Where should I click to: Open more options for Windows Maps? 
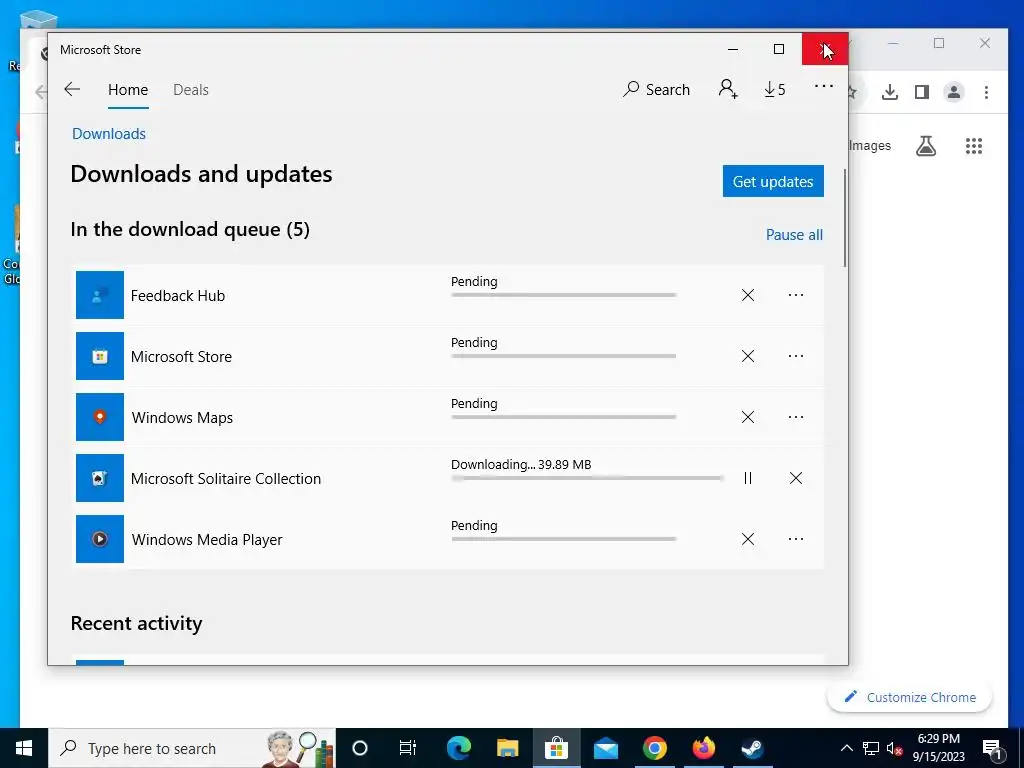tap(795, 417)
